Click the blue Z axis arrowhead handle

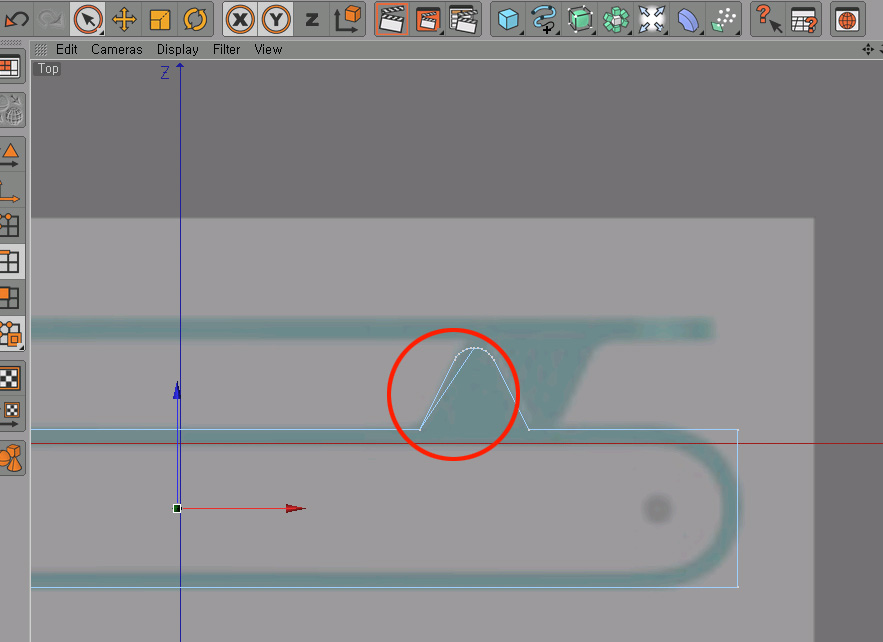(177, 391)
